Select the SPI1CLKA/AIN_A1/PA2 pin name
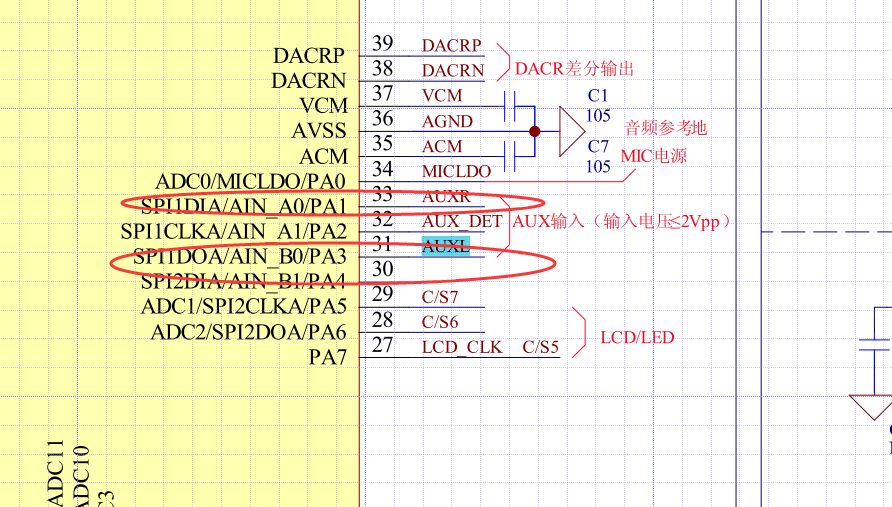 click(233, 232)
